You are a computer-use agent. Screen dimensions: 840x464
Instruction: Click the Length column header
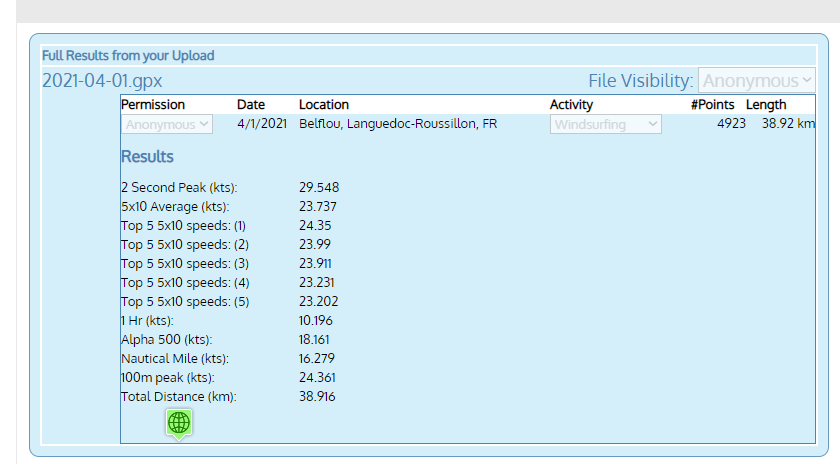point(766,104)
